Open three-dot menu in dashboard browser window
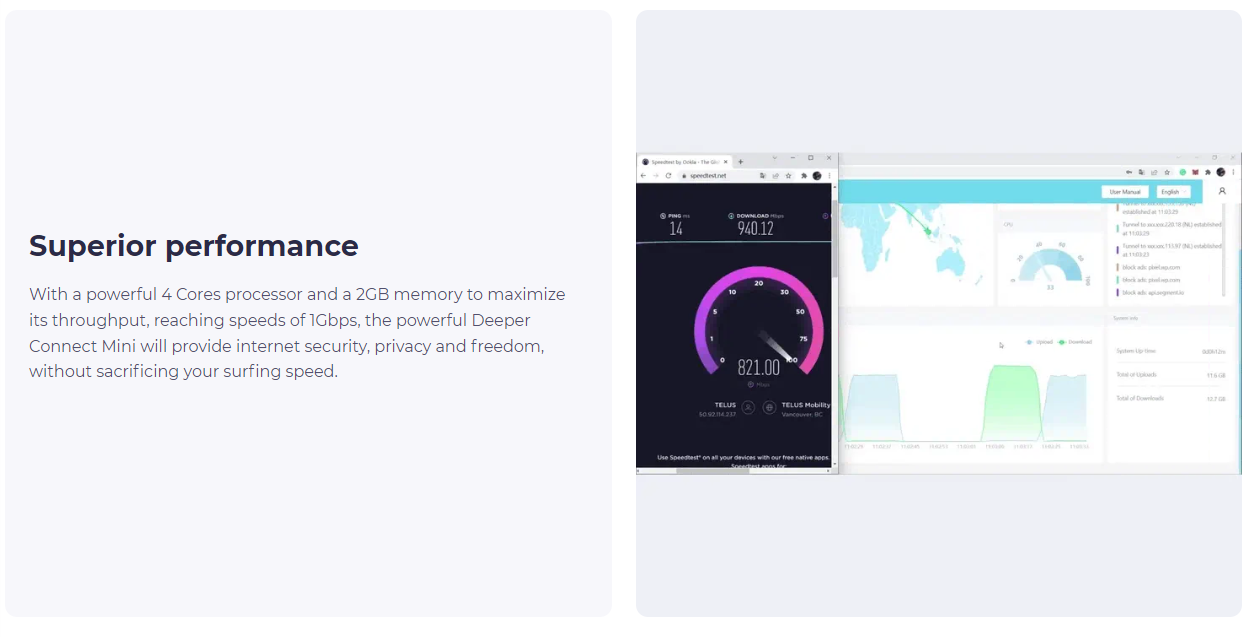Image resolution: width=1254 pixels, height=637 pixels. [1233, 172]
